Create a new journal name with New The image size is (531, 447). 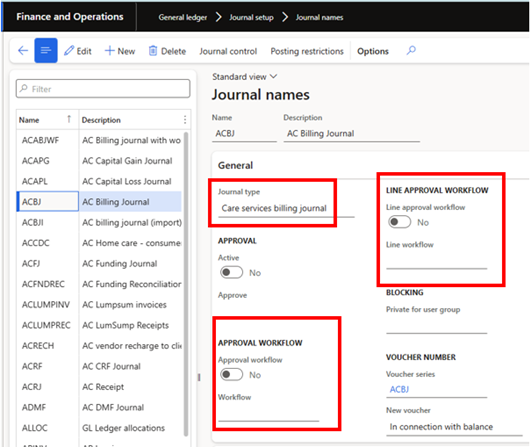120,51
